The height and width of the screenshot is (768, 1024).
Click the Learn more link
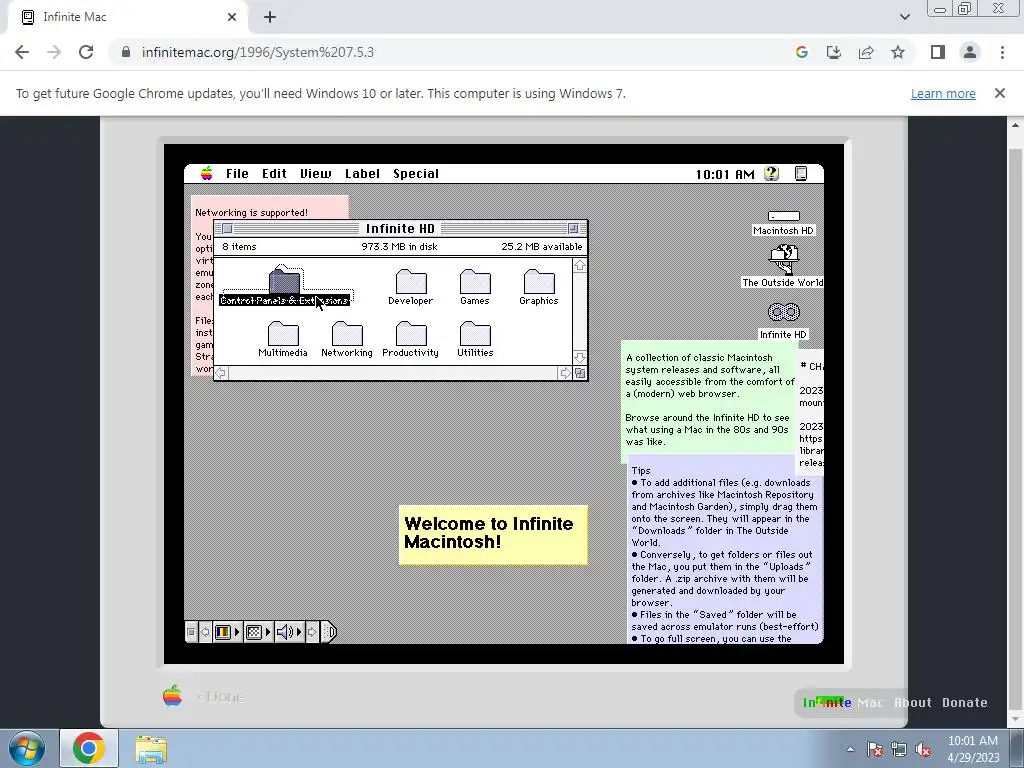(943, 93)
